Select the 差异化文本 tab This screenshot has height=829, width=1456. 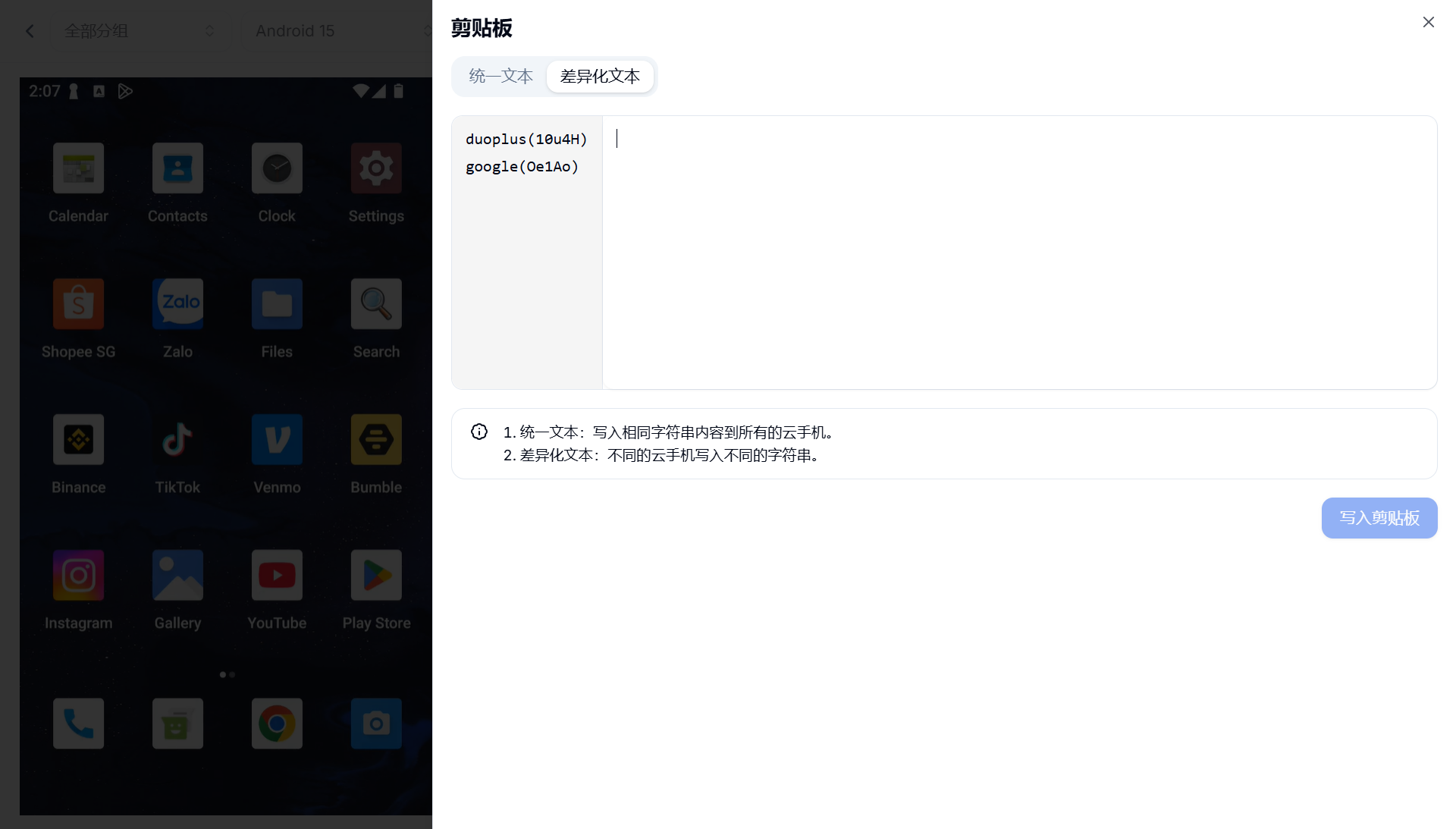point(600,76)
